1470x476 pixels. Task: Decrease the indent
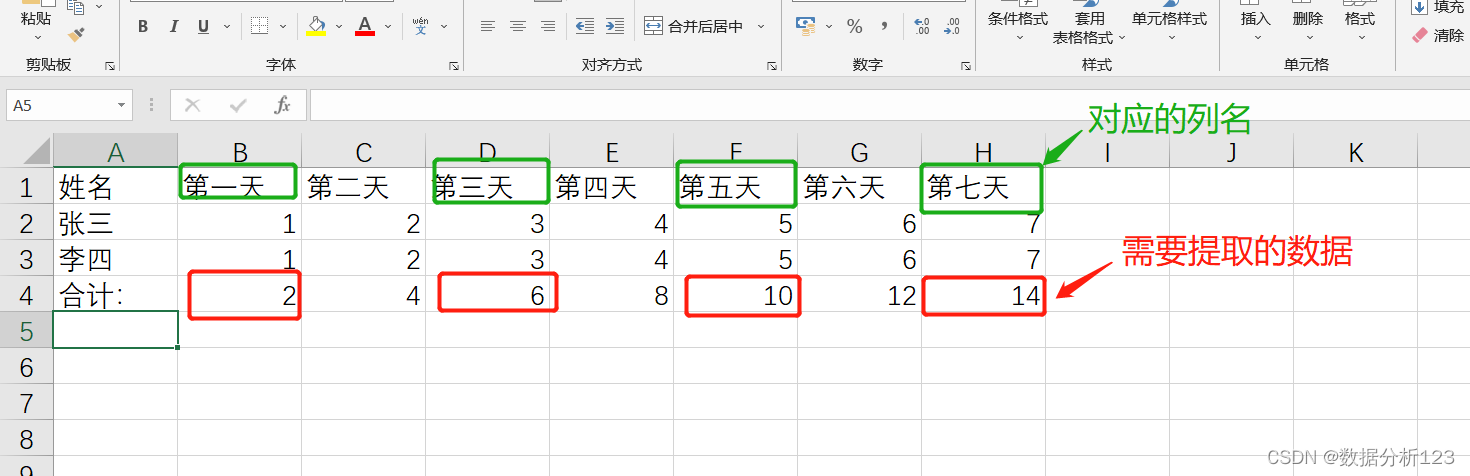(x=585, y=27)
